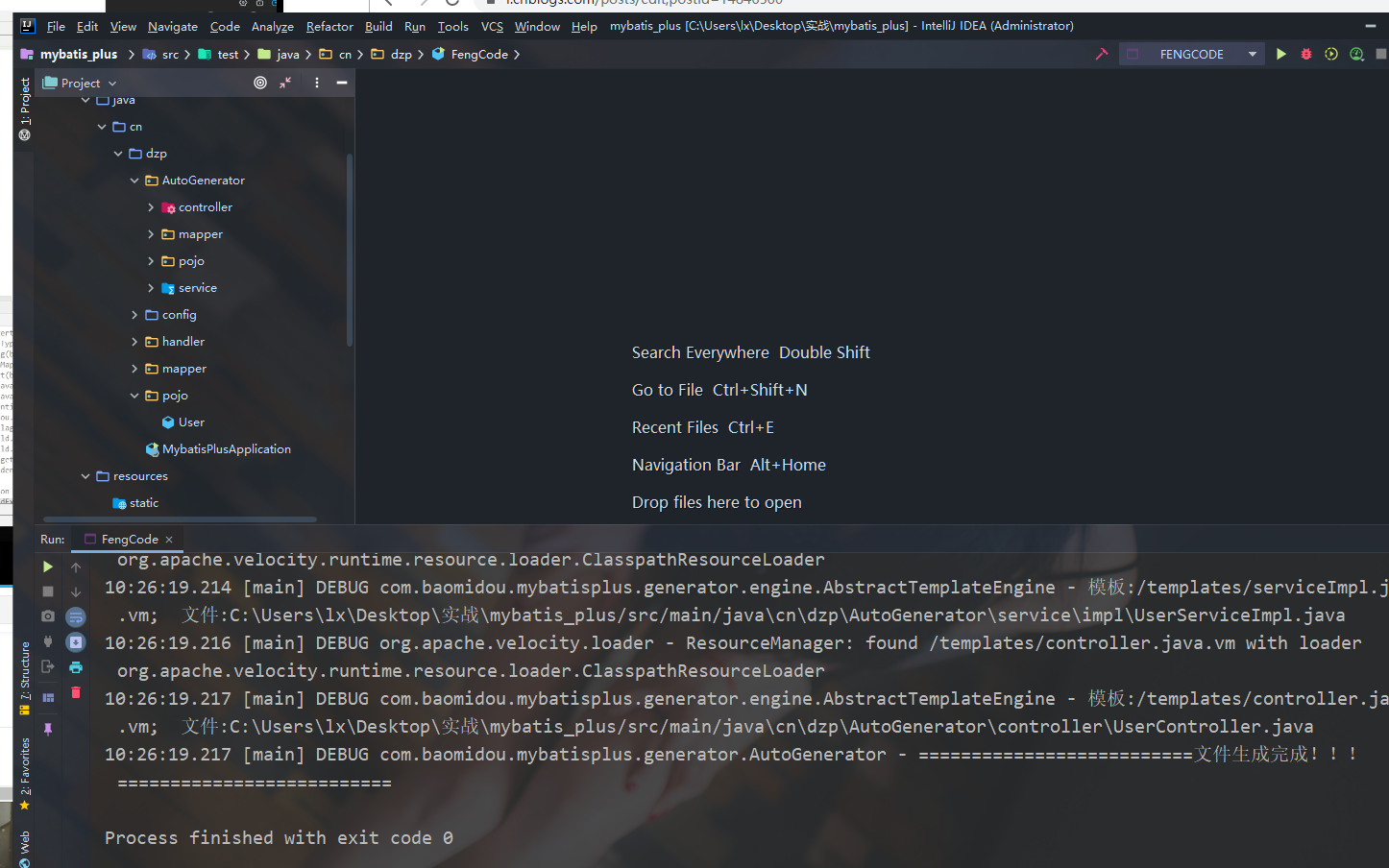Click the "Process finished with exit code 0" line
Image resolution: width=1389 pixels, height=868 pixels.
pyautogui.click(x=279, y=838)
